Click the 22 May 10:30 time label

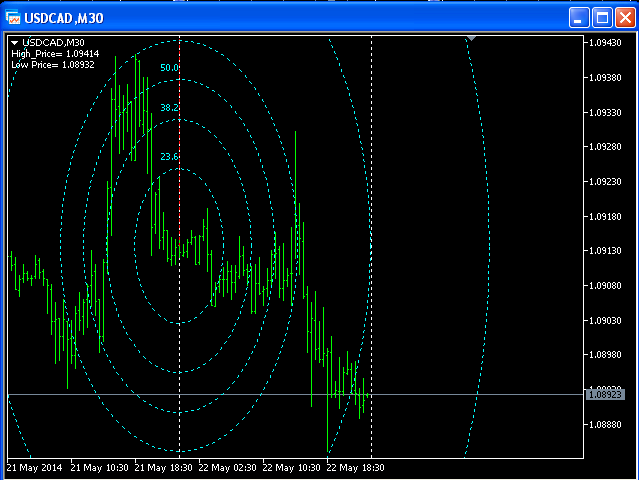click(x=292, y=468)
